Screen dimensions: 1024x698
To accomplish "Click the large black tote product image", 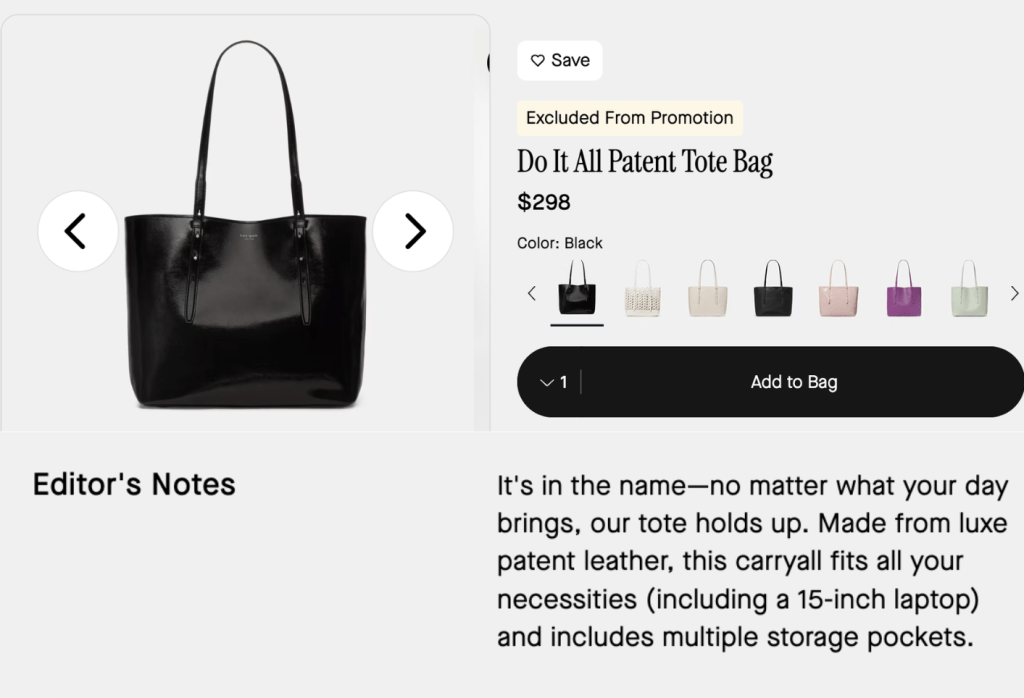I will click(x=245, y=300).
